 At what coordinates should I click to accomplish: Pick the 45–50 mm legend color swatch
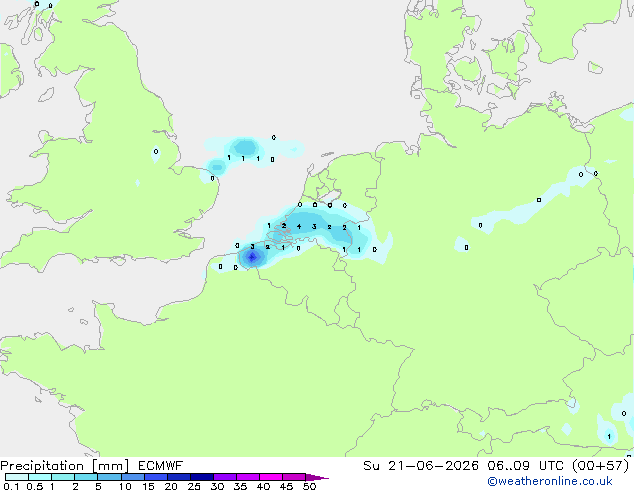click(x=294, y=477)
